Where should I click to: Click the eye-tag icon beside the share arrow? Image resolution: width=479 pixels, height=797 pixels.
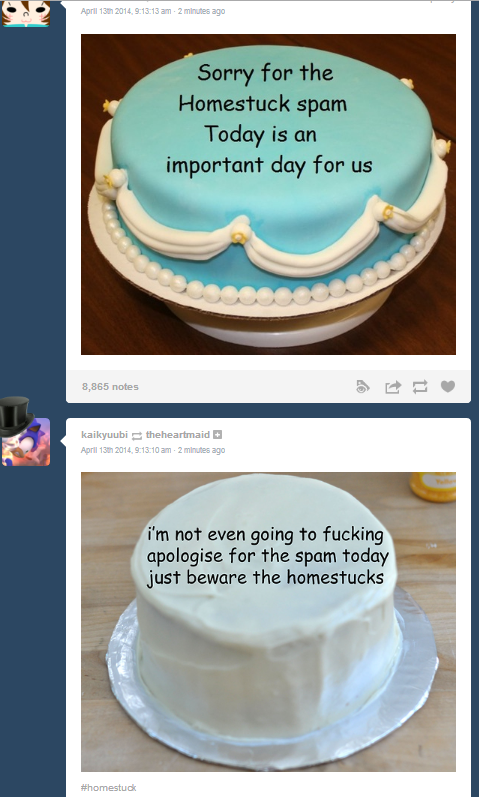pos(363,387)
